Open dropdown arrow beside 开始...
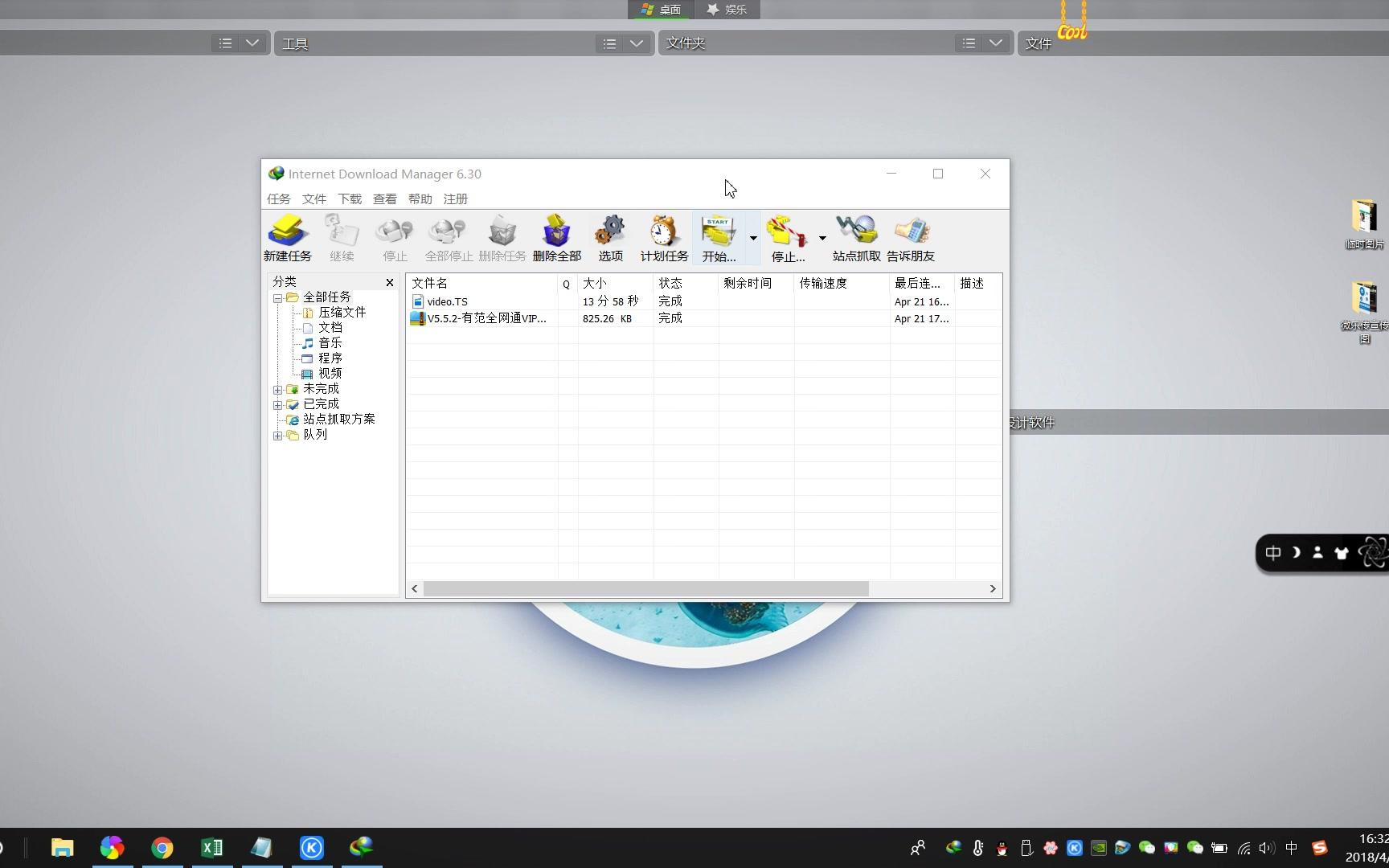 753,238
